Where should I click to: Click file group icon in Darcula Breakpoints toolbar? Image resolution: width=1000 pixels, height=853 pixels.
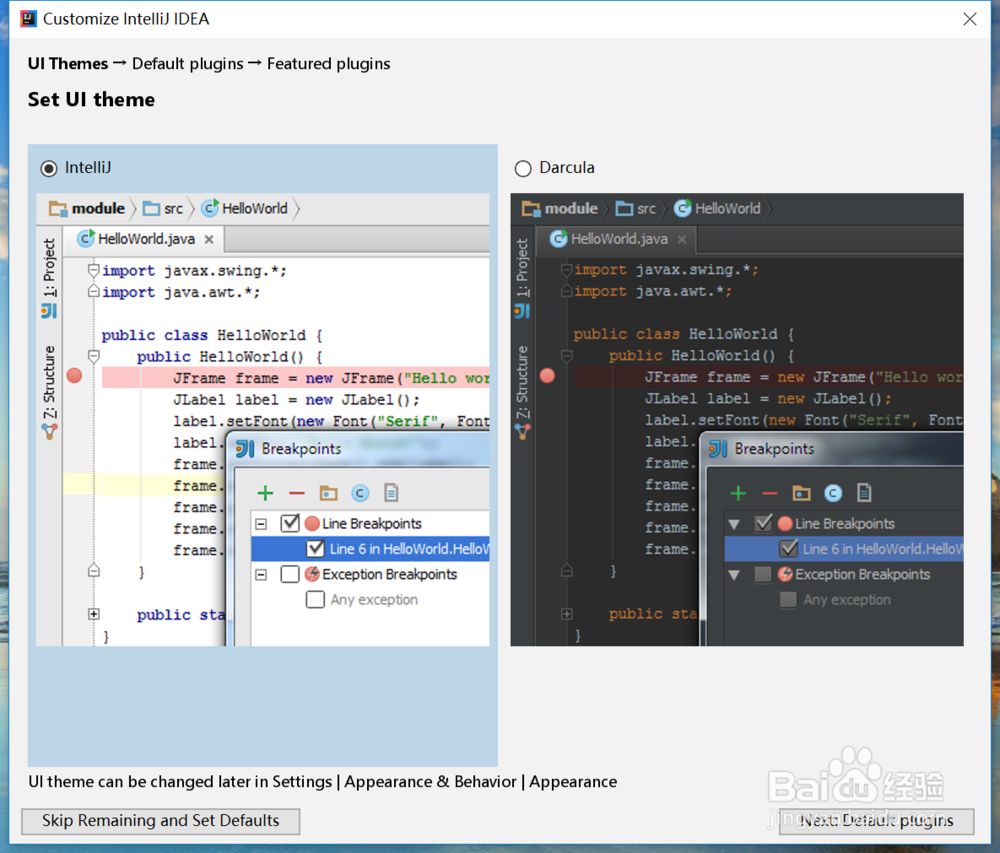click(x=864, y=493)
